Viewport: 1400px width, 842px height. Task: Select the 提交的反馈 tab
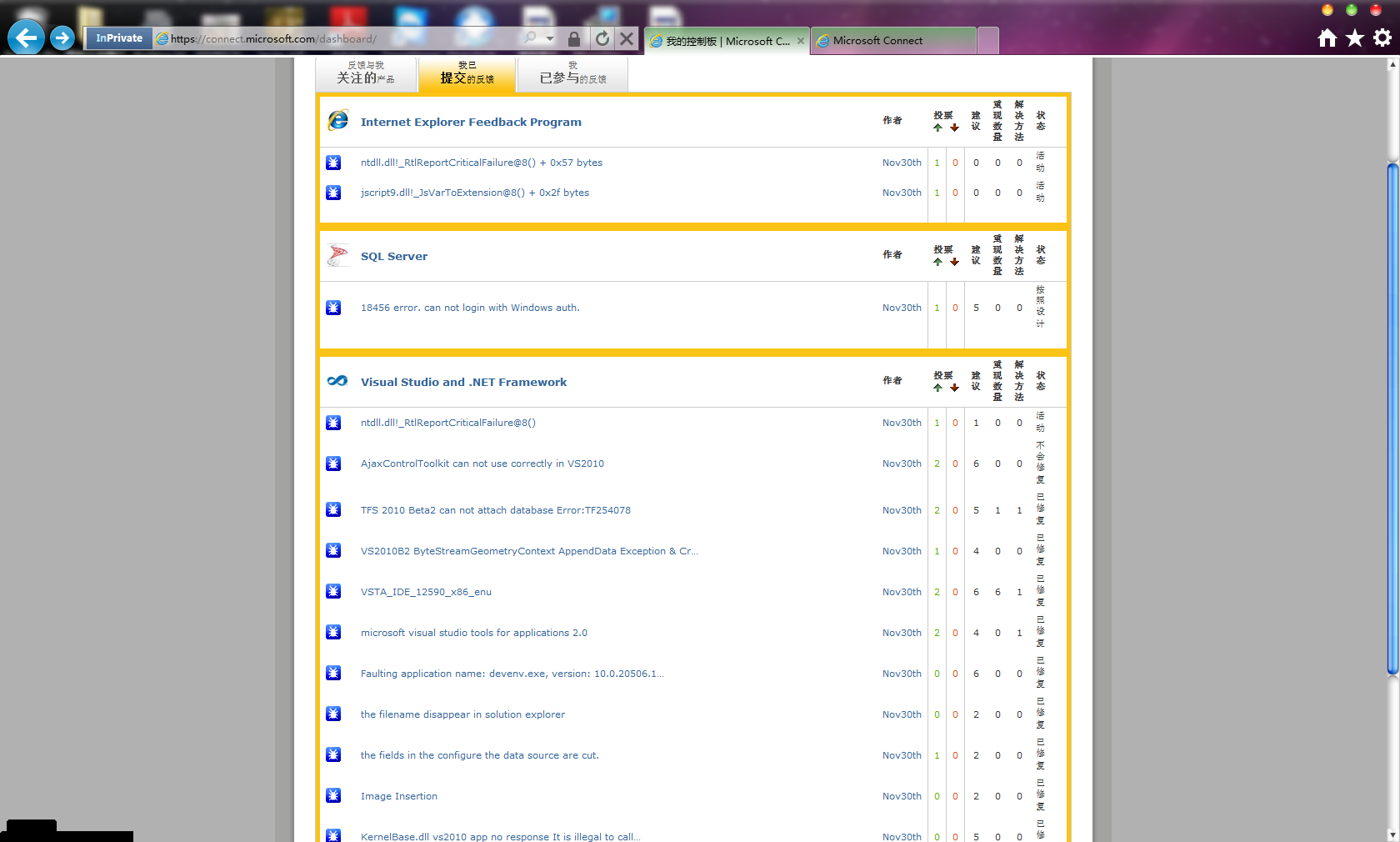[x=467, y=73]
